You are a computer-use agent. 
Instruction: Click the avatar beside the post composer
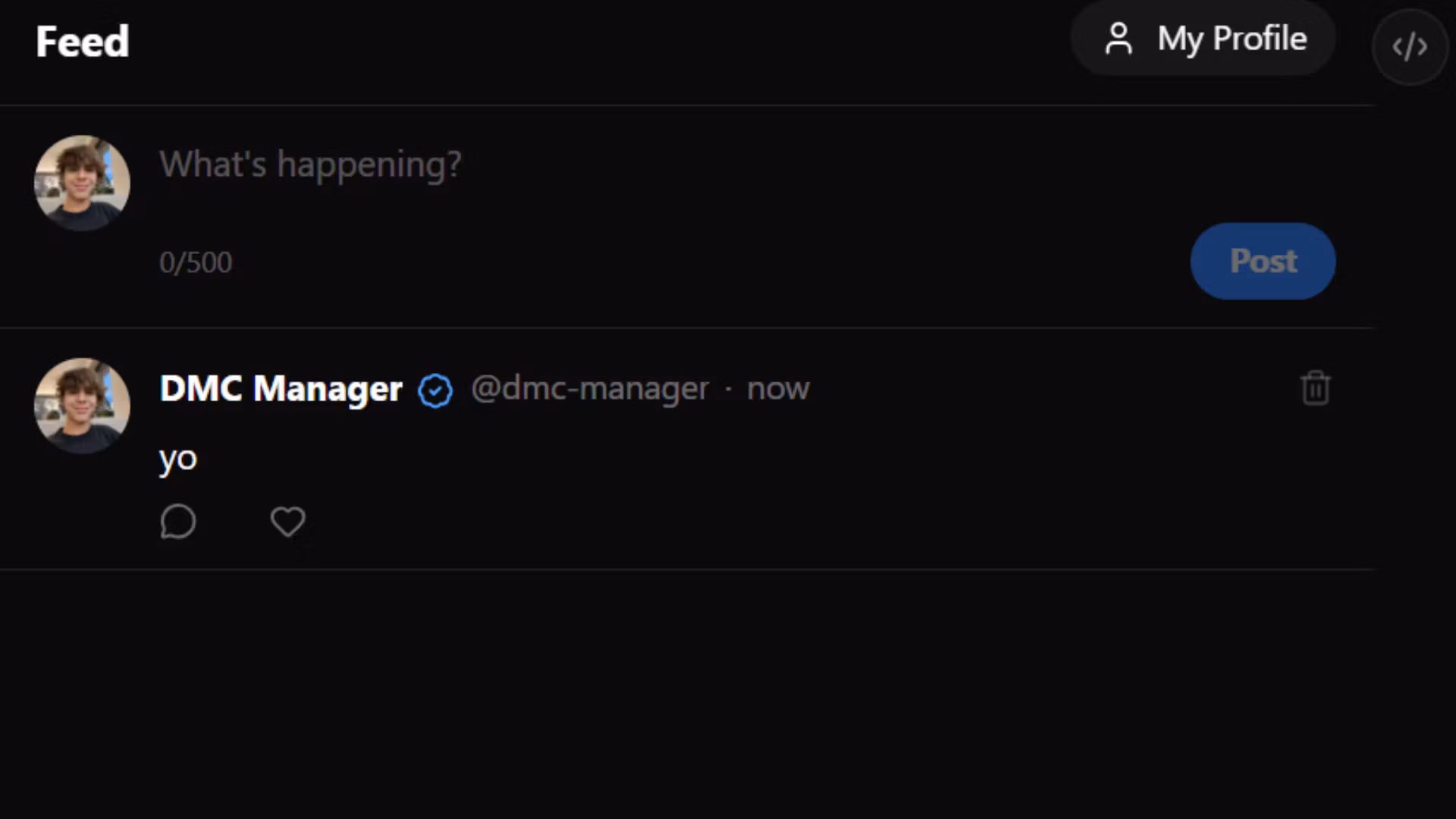(82, 183)
